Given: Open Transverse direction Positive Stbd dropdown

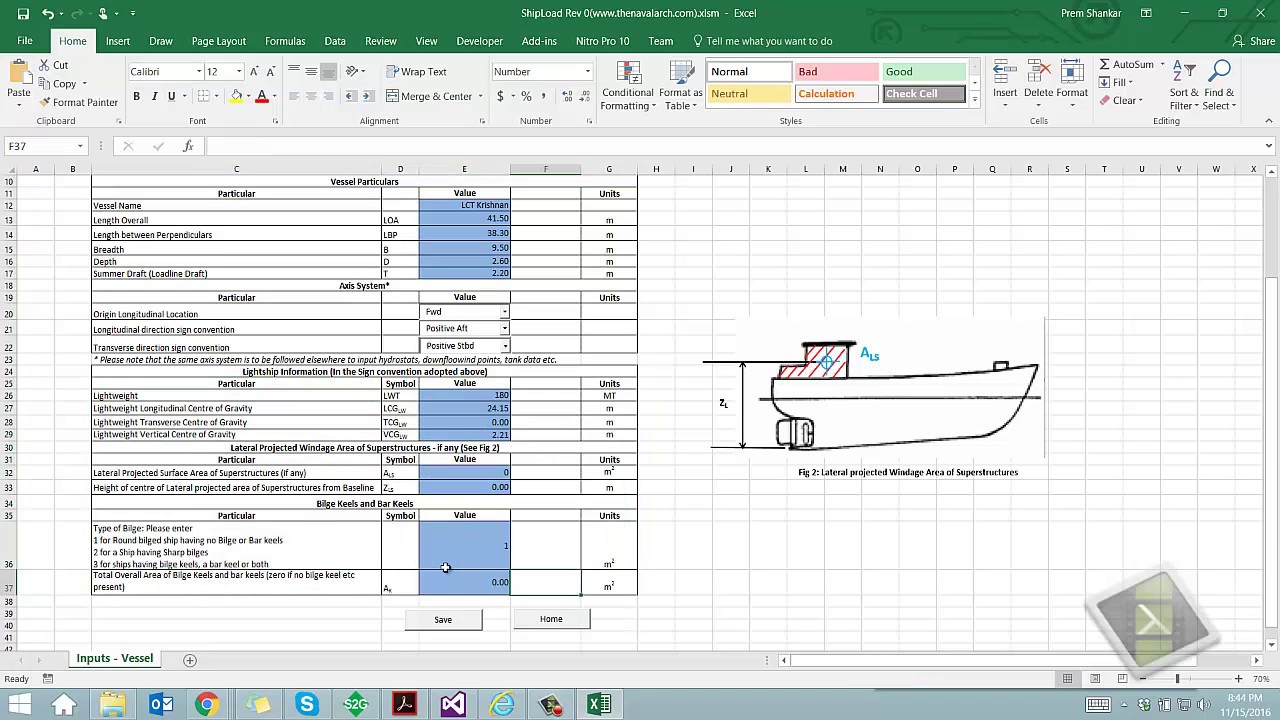Looking at the screenshot, I should point(504,346).
